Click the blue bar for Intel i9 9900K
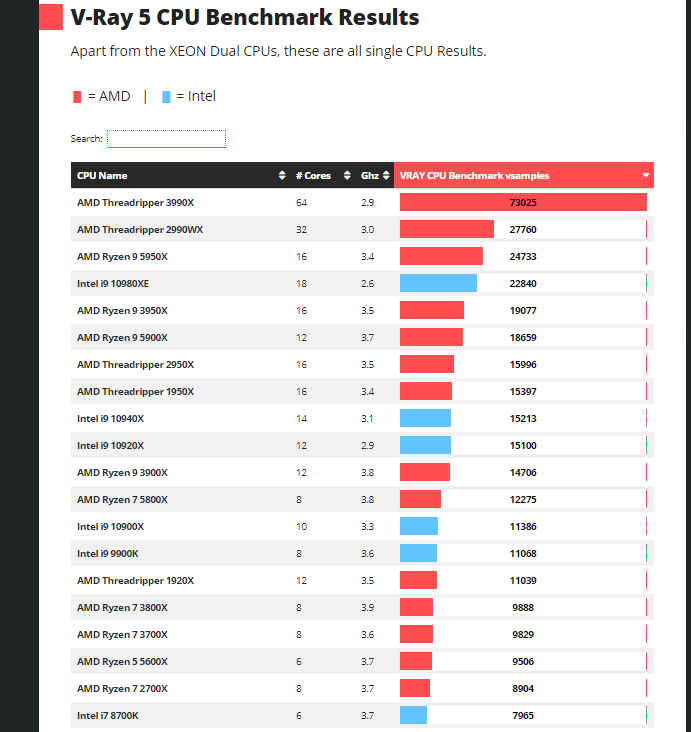Viewport: 691px width, 732px height. pyautogui.click(x=418, y=554)
